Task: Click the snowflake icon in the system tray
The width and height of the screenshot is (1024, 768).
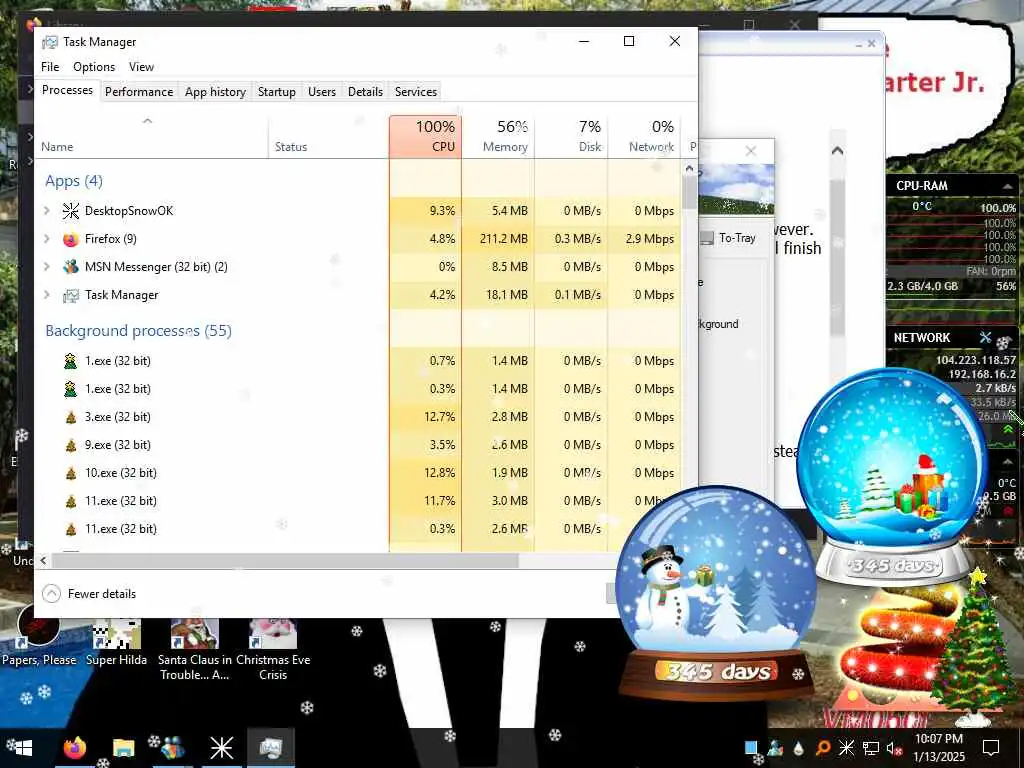Action: point(846,748)
